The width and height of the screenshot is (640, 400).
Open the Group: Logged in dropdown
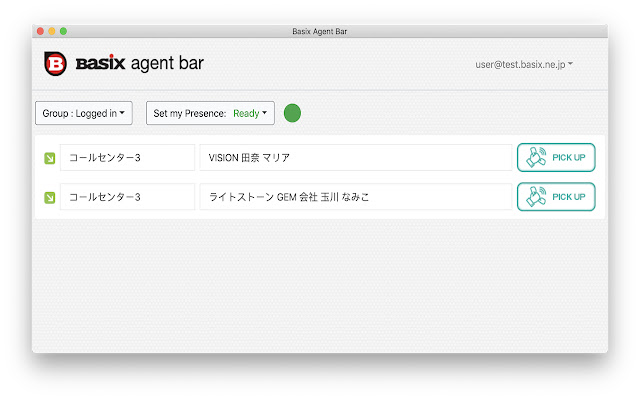(84, 113)
